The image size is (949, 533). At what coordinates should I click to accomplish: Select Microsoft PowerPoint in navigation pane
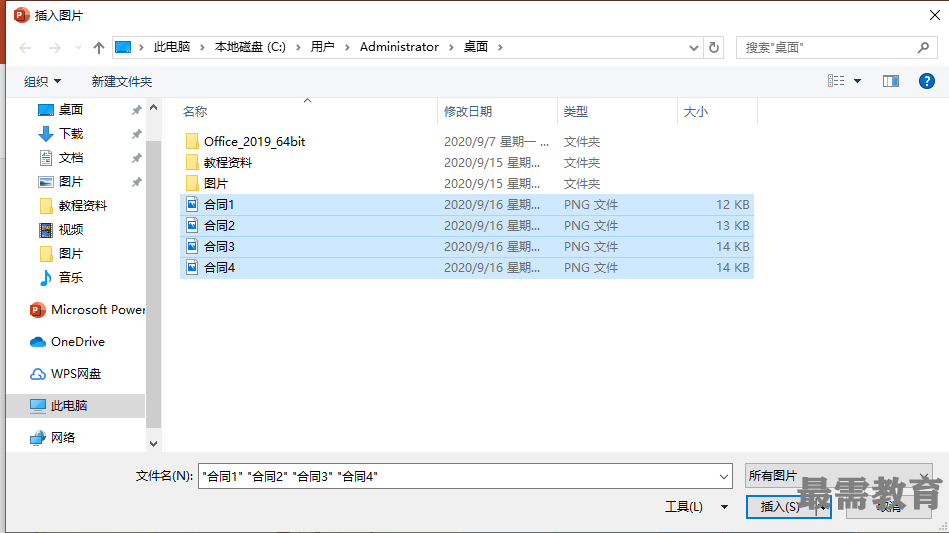87,310
